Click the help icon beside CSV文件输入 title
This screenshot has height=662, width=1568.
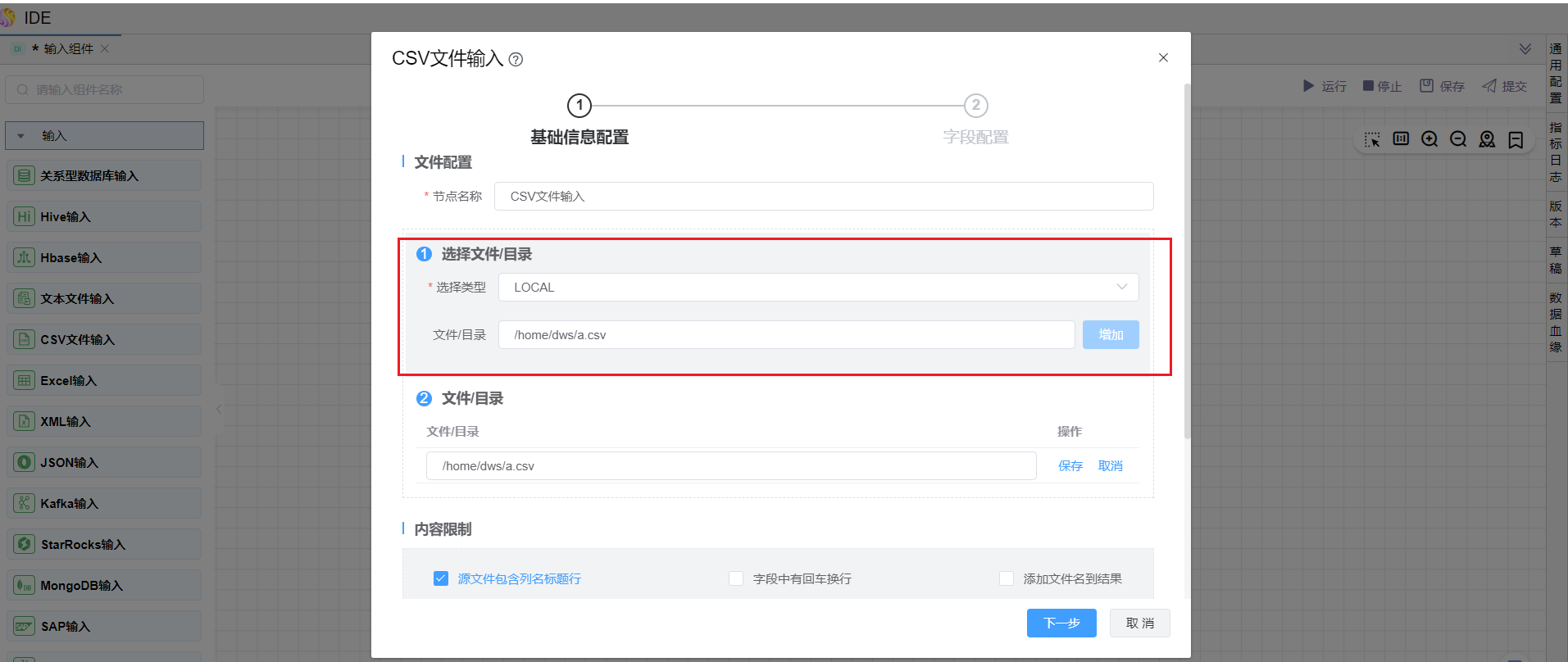click(516, 60)
